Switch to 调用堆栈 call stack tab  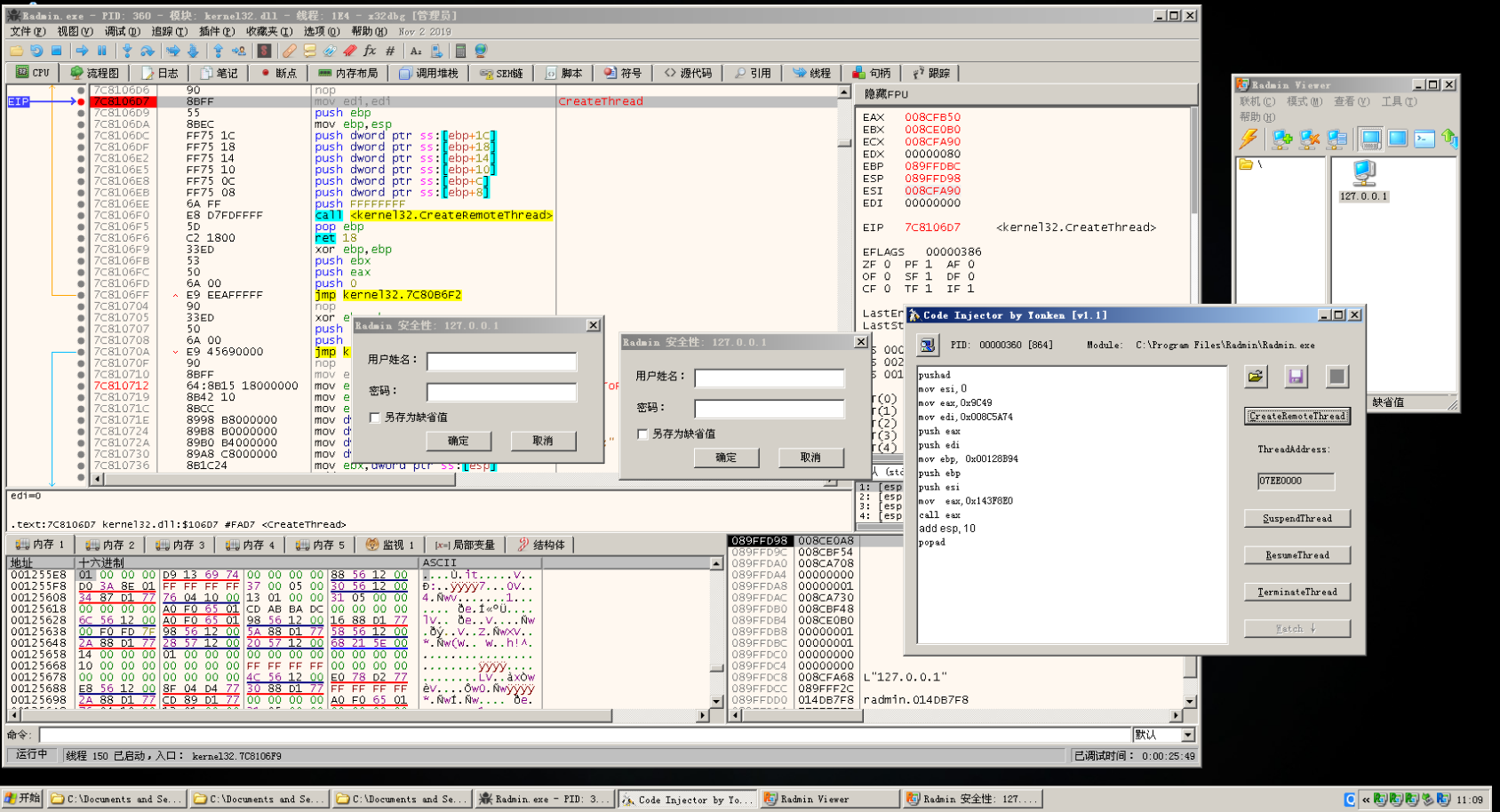coord(429,73)
